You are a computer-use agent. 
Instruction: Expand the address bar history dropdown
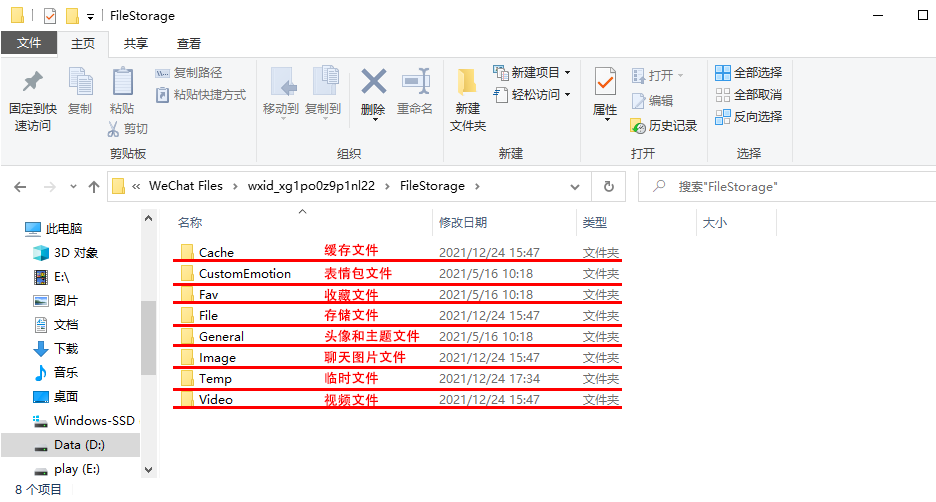point(574,186)
